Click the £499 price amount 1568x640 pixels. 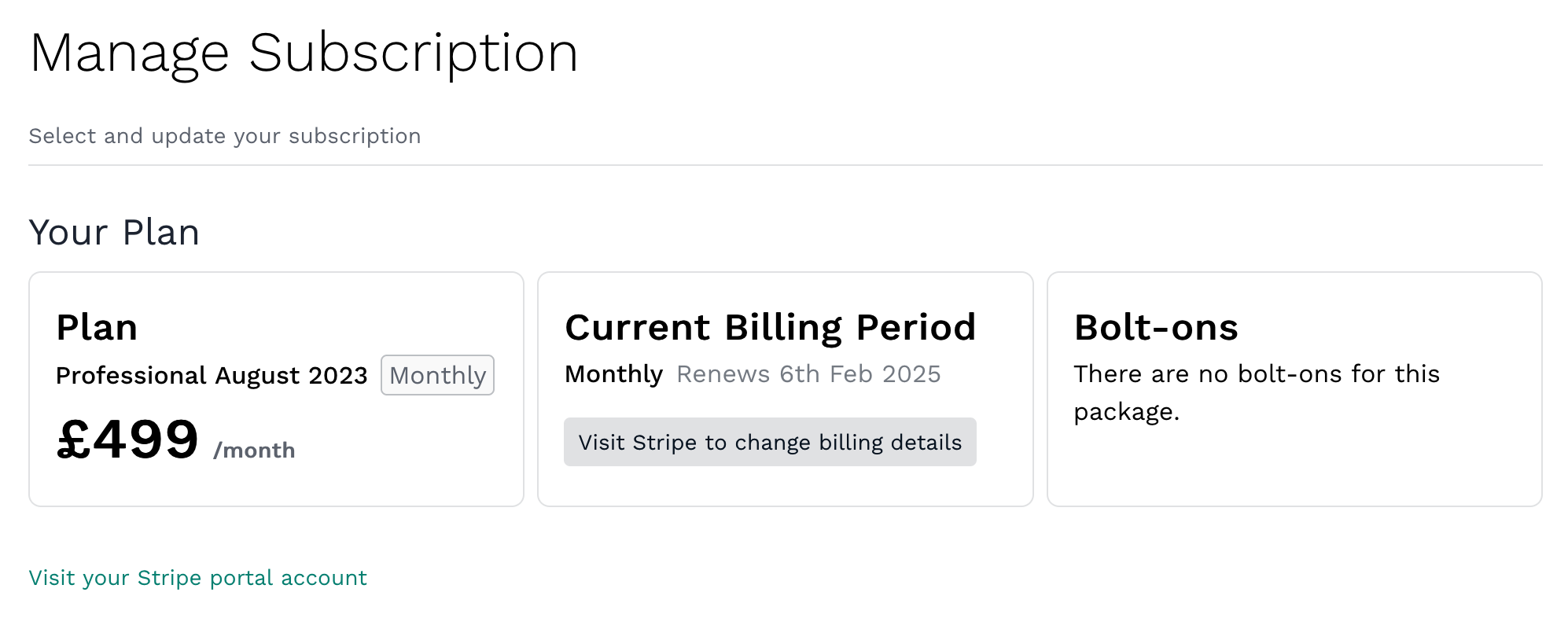127,440
